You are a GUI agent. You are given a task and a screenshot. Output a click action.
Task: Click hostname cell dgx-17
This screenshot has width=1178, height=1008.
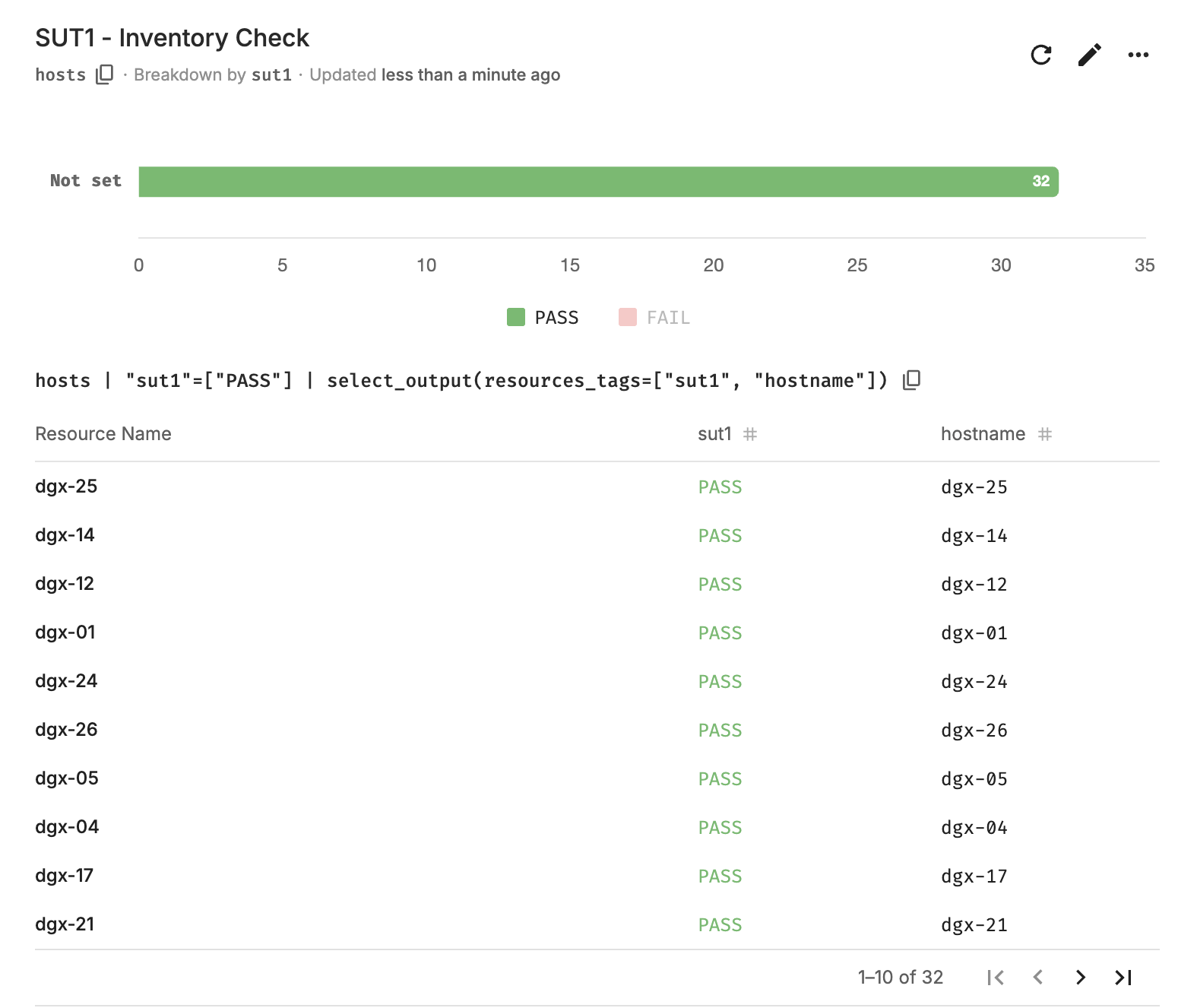[x=974, y=876]
